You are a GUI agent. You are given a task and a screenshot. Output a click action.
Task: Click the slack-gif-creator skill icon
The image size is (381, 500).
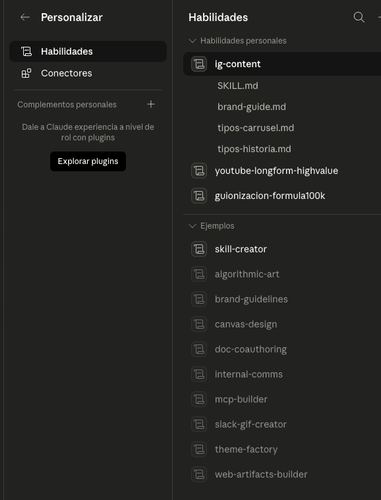point(199,424)
